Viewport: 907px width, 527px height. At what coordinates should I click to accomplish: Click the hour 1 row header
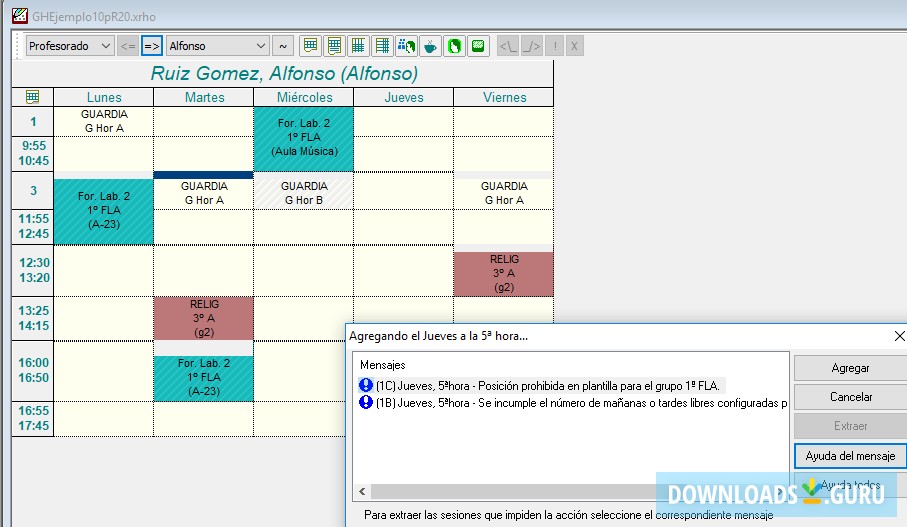point(33,121)
